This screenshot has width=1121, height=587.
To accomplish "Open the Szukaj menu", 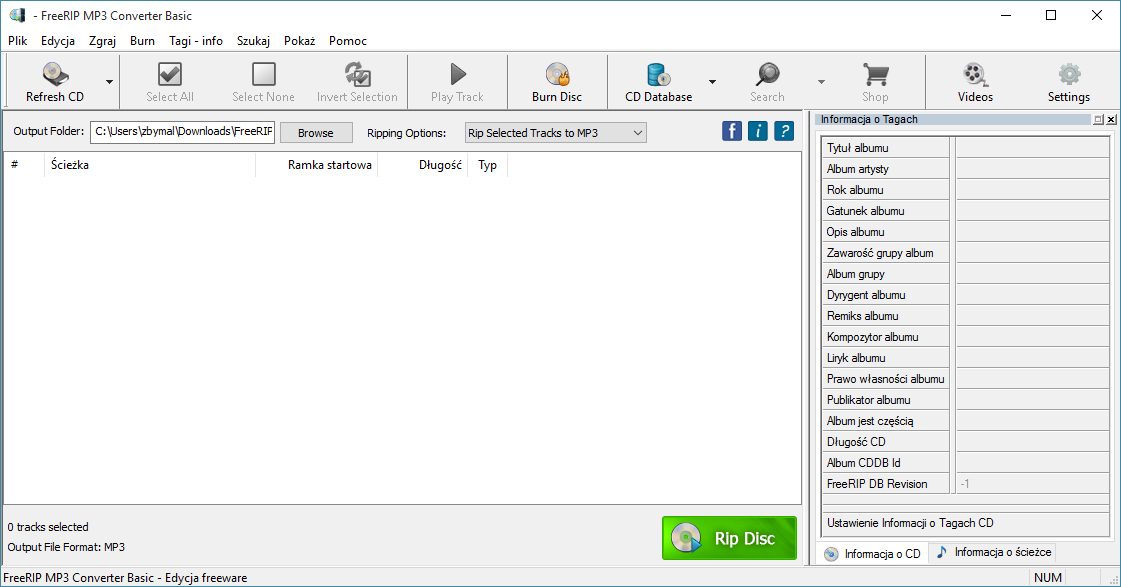I will pyautogui.click(x=253, y=41).
